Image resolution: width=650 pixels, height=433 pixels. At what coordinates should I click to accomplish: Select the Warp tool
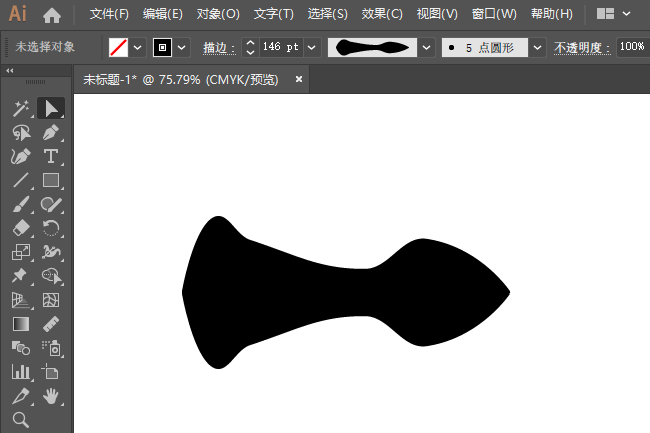[51, 252]
